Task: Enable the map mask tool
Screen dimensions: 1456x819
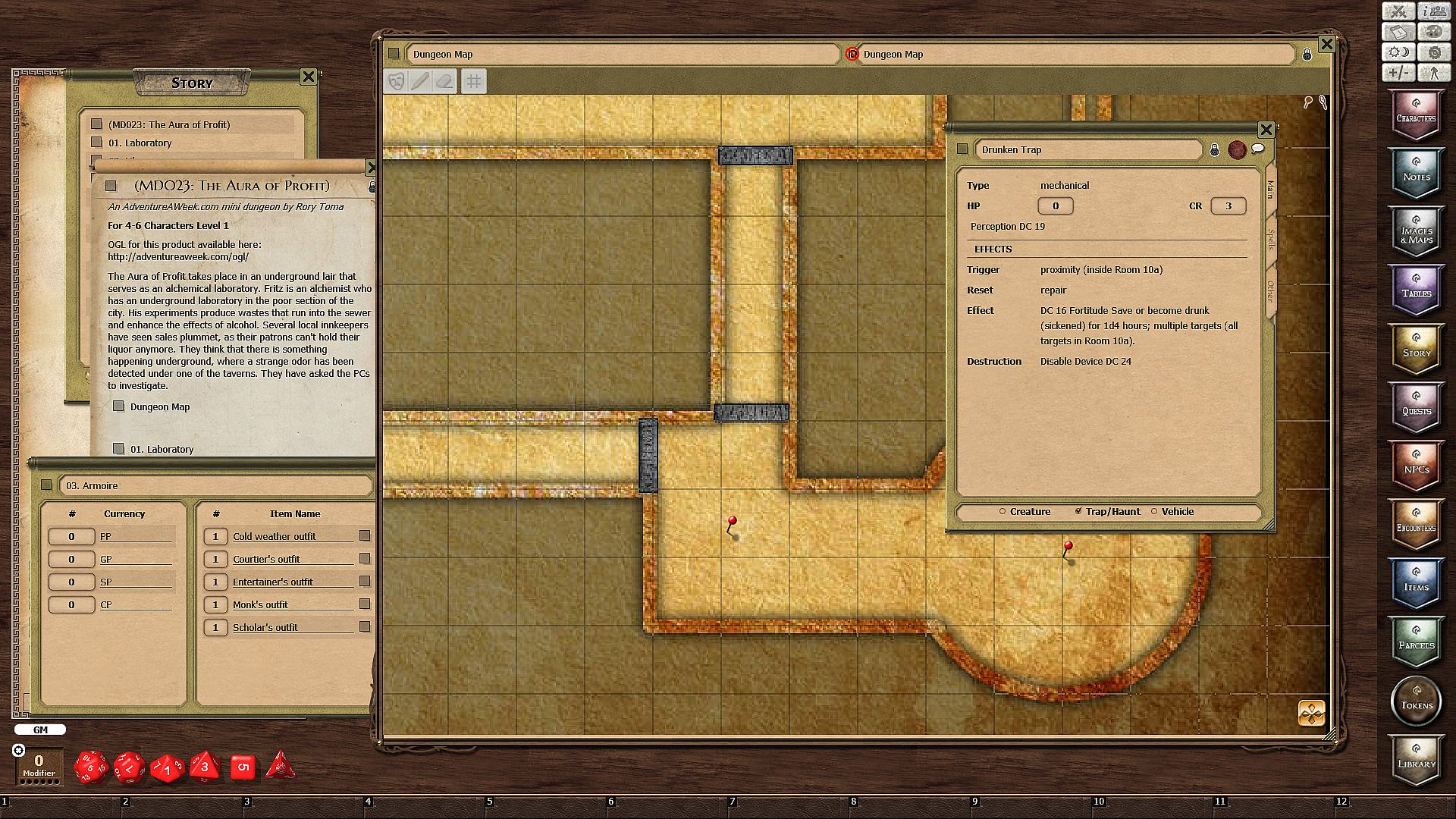Action: (396, 81)
